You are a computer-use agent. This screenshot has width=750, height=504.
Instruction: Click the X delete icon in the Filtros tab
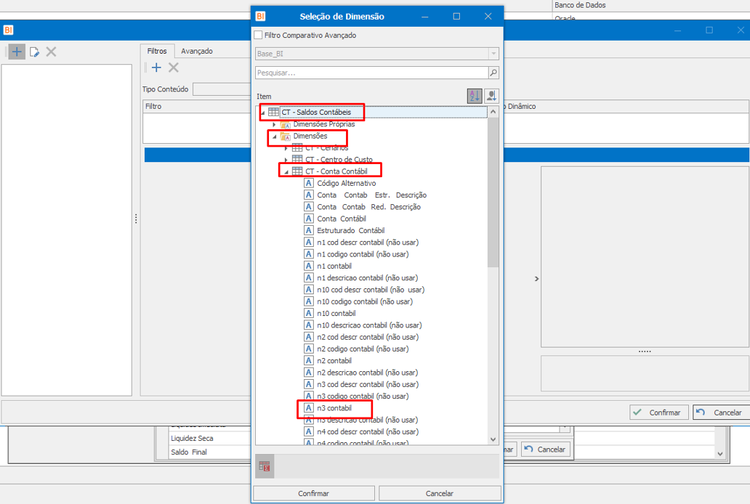tap(174, 68)
